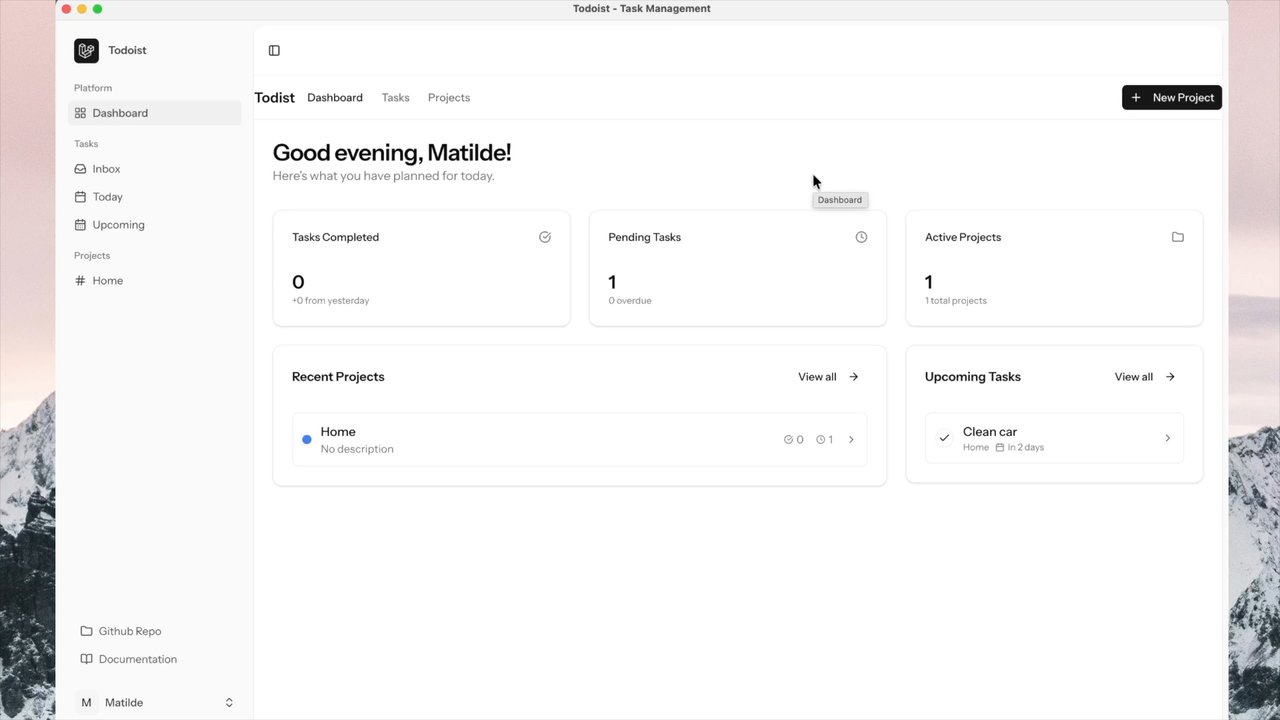The height and width of the screenshot is (720, 1280).
Task: Switch to the Projects tab
Action: click(x=449, y=98)
